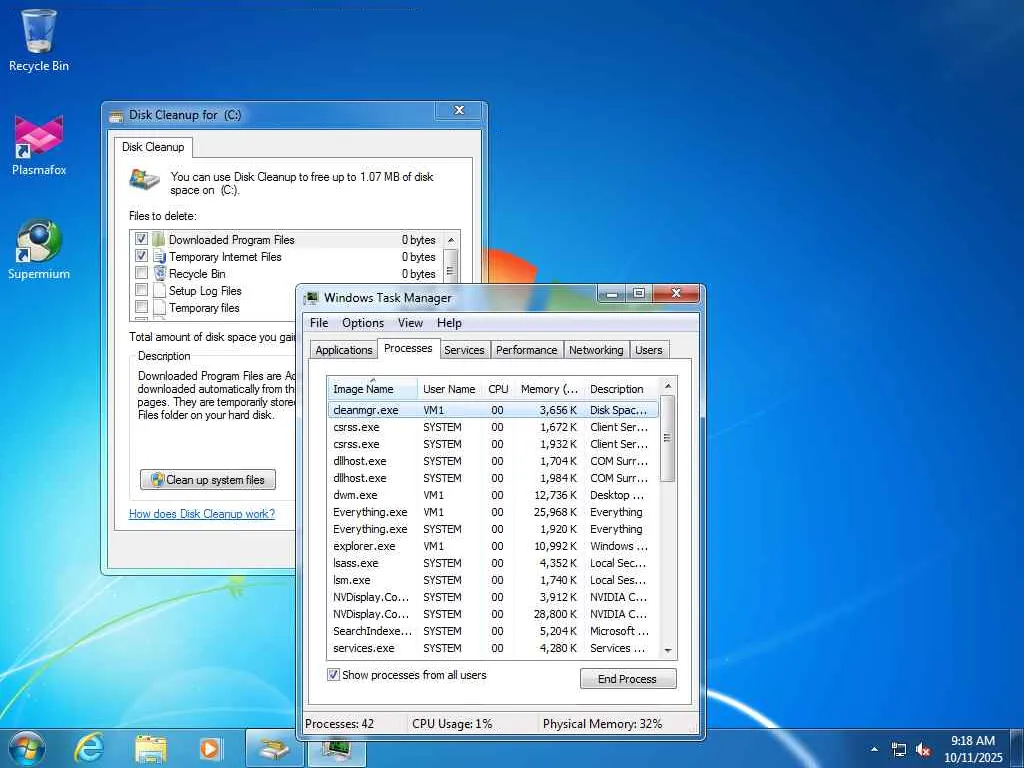Select the explorer.exe process row

click(x=365, y=546)
